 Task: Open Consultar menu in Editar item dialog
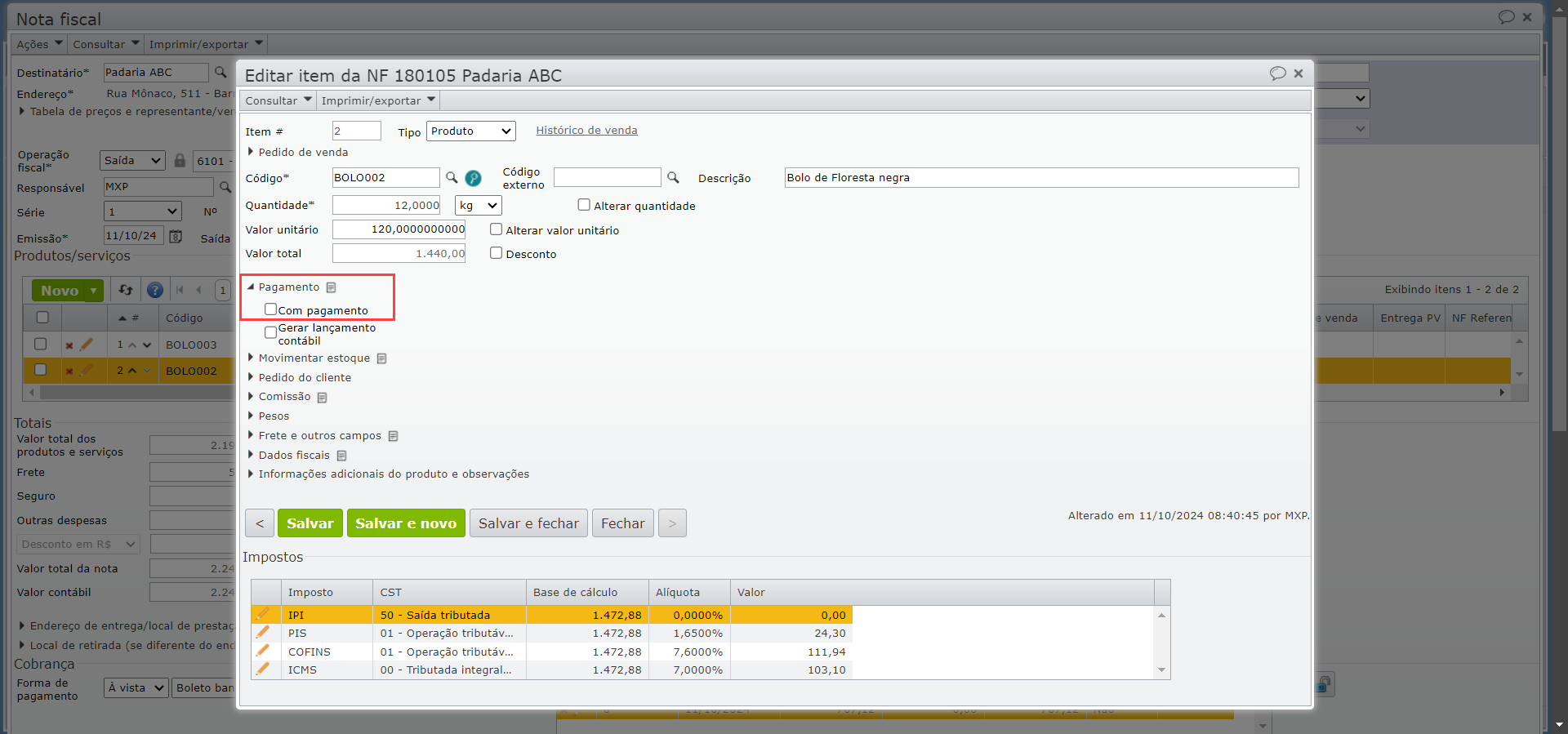(x=278, y=100)
